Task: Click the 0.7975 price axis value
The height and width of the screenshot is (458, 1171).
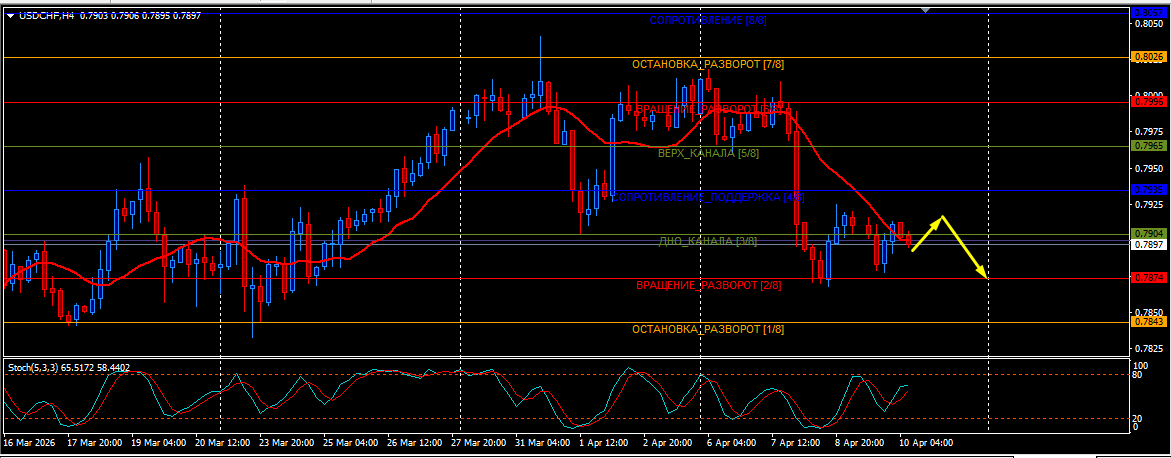Action: pos(1149,131)
